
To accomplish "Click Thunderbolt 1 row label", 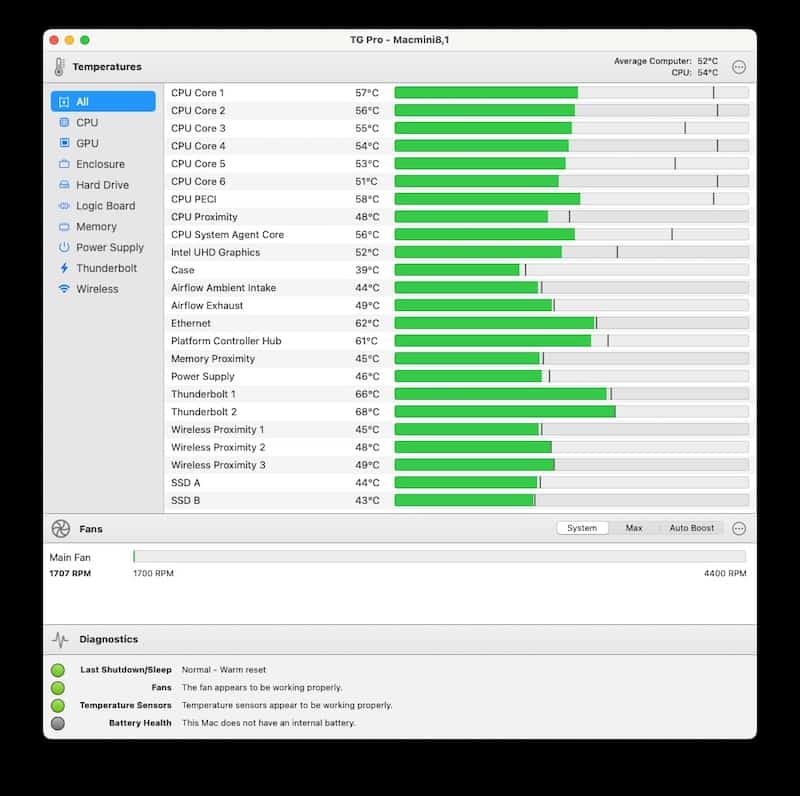I will [x=203, y=394].
